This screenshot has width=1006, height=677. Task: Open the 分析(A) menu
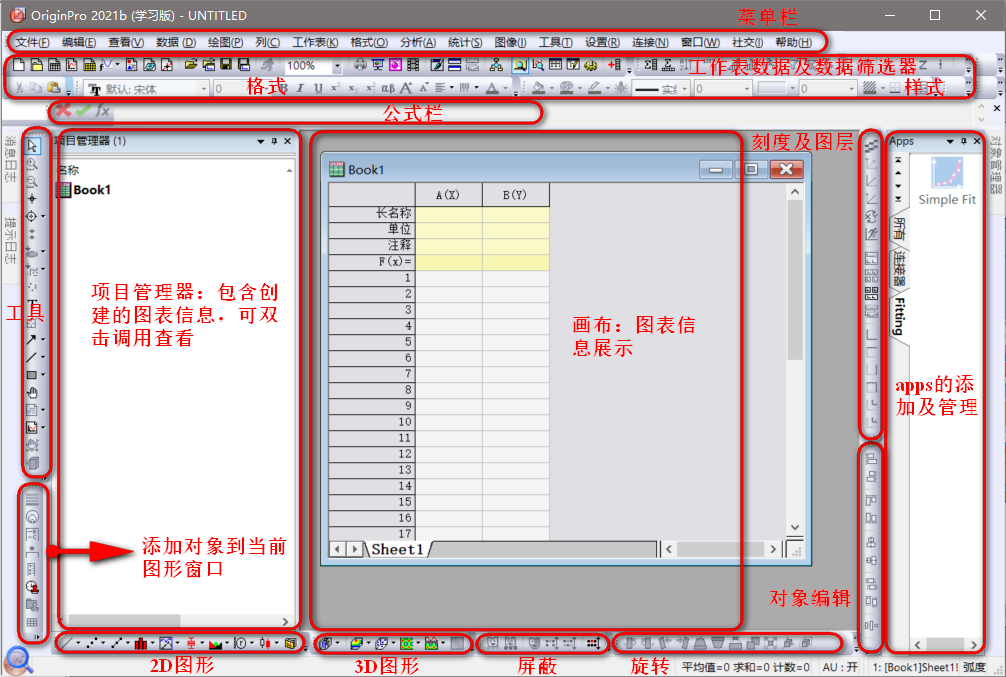point(418,42)
